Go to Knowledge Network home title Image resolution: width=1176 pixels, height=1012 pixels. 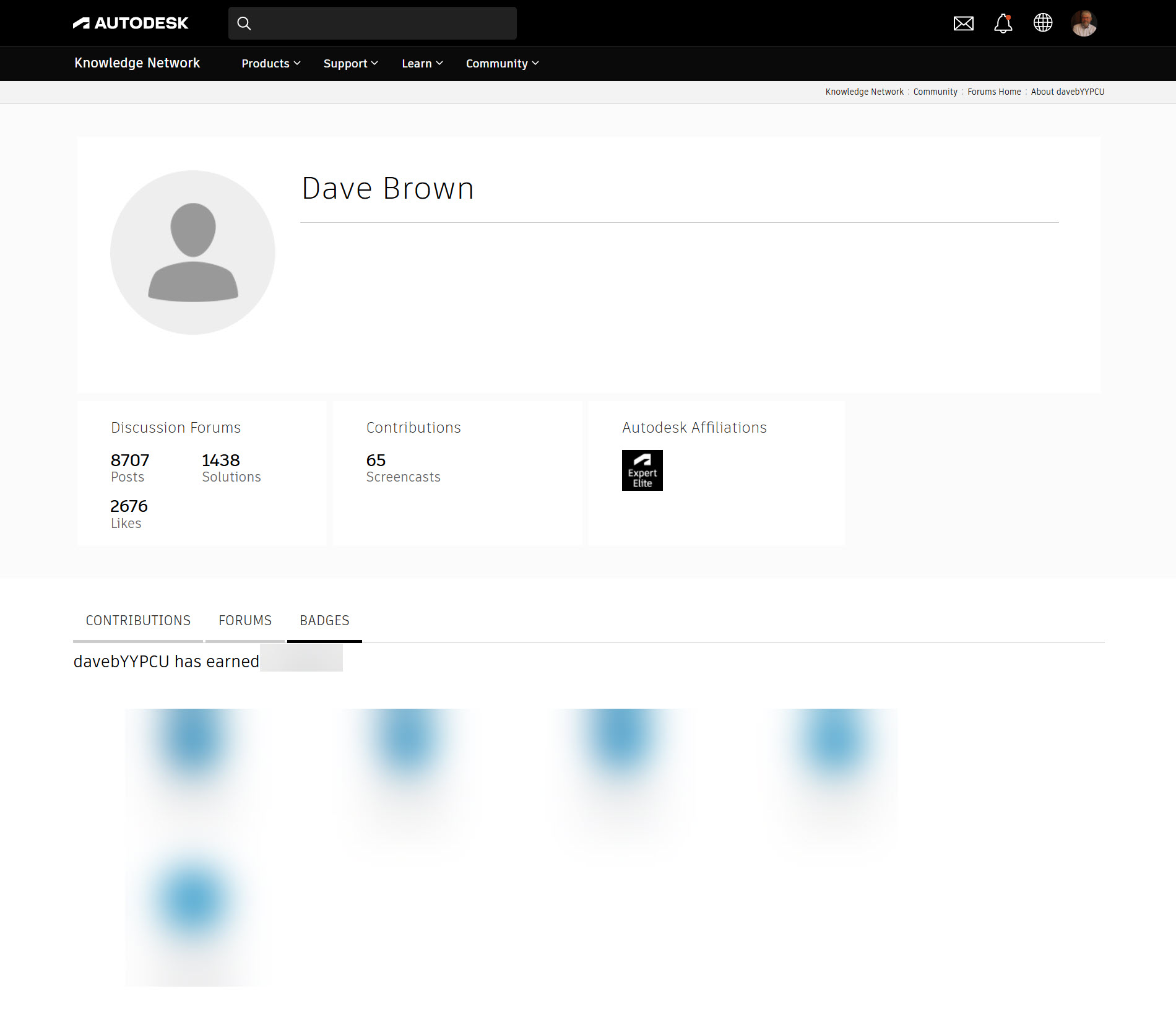click(x=137, y=63)
